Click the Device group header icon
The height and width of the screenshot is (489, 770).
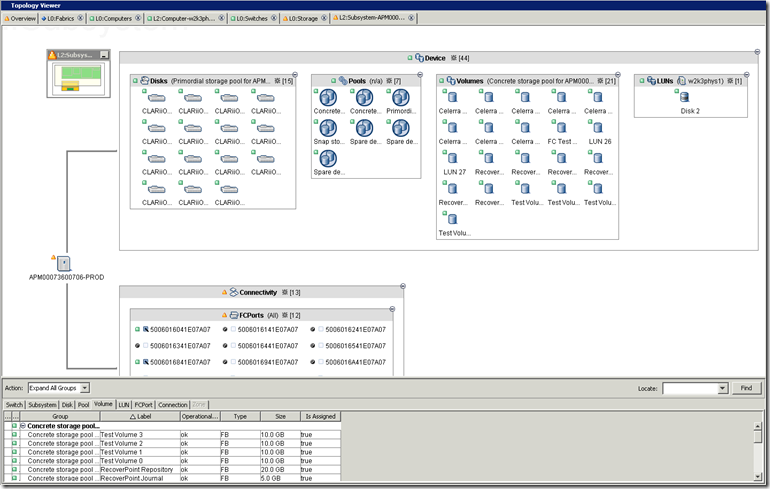click(419, 58)
